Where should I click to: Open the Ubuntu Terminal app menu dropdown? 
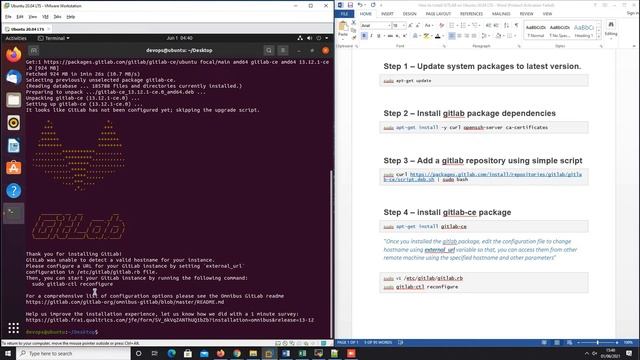click(x=53, y=38)
